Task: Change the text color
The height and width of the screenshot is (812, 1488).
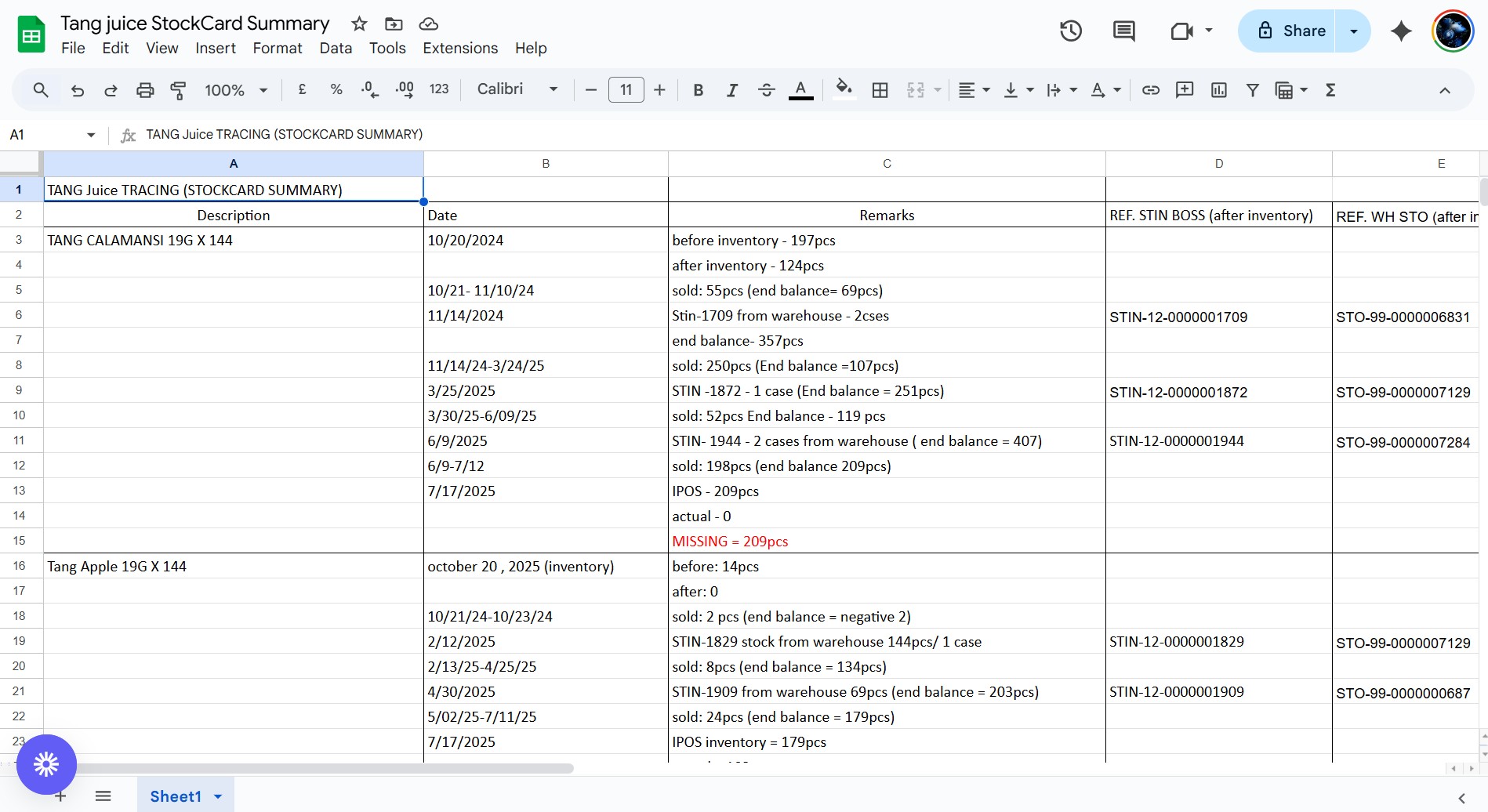Action: (x=800, y=90)
